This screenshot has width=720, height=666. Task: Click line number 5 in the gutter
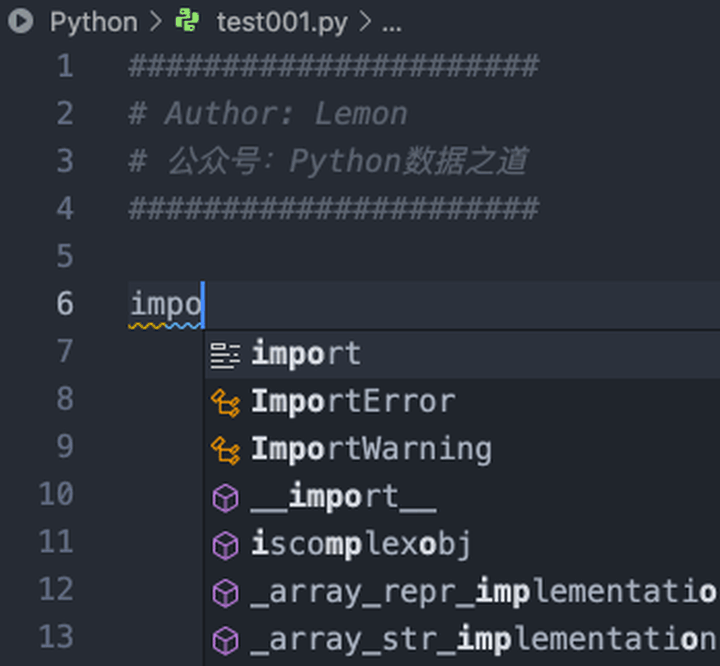pos(64,257)
